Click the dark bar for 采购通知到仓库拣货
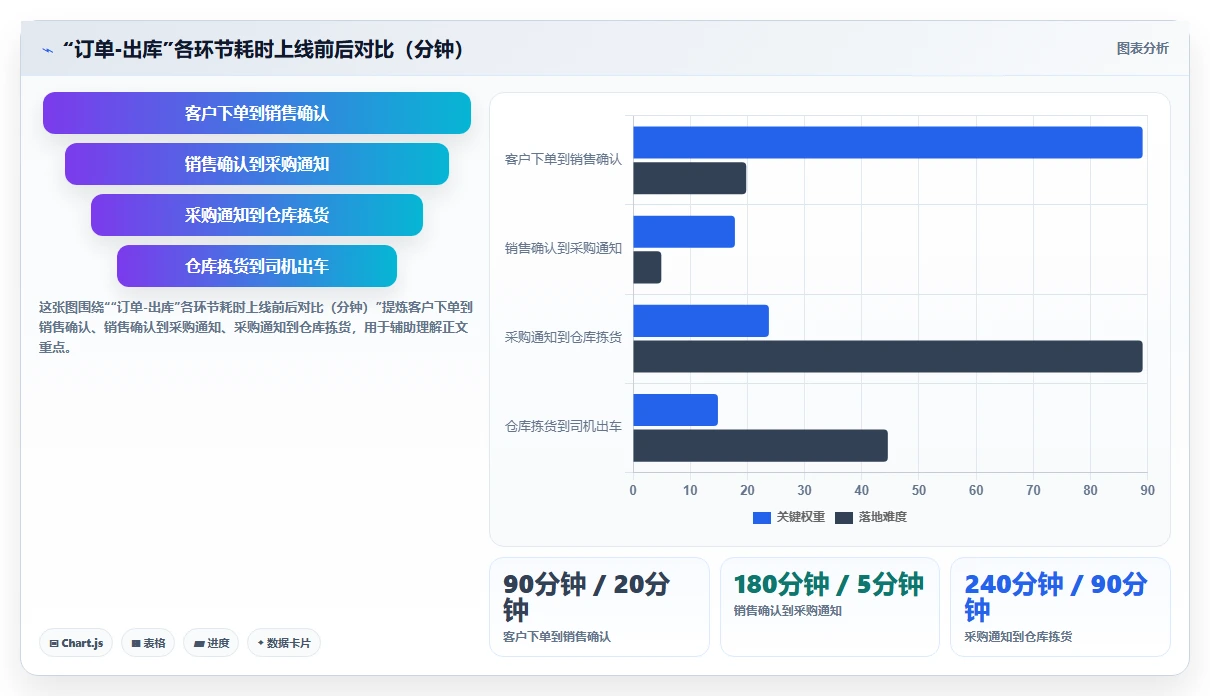Screen dimensions: 1210x696 (887, 356)
